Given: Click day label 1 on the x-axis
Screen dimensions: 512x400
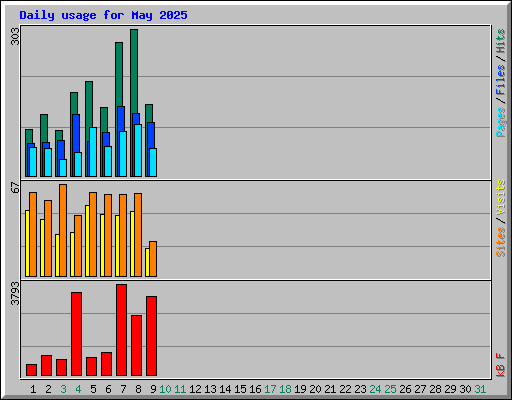Looking at the screenshot, I should [33, 389].
